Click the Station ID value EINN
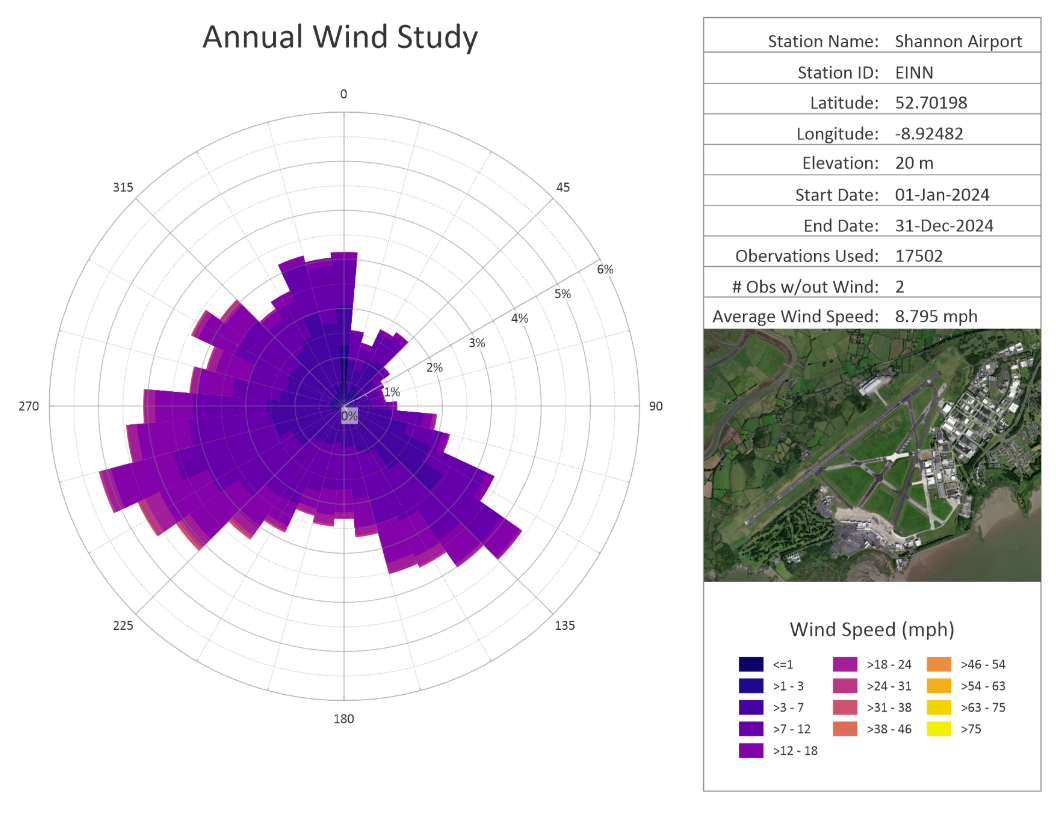The image size is (1056, 813). 914,72
